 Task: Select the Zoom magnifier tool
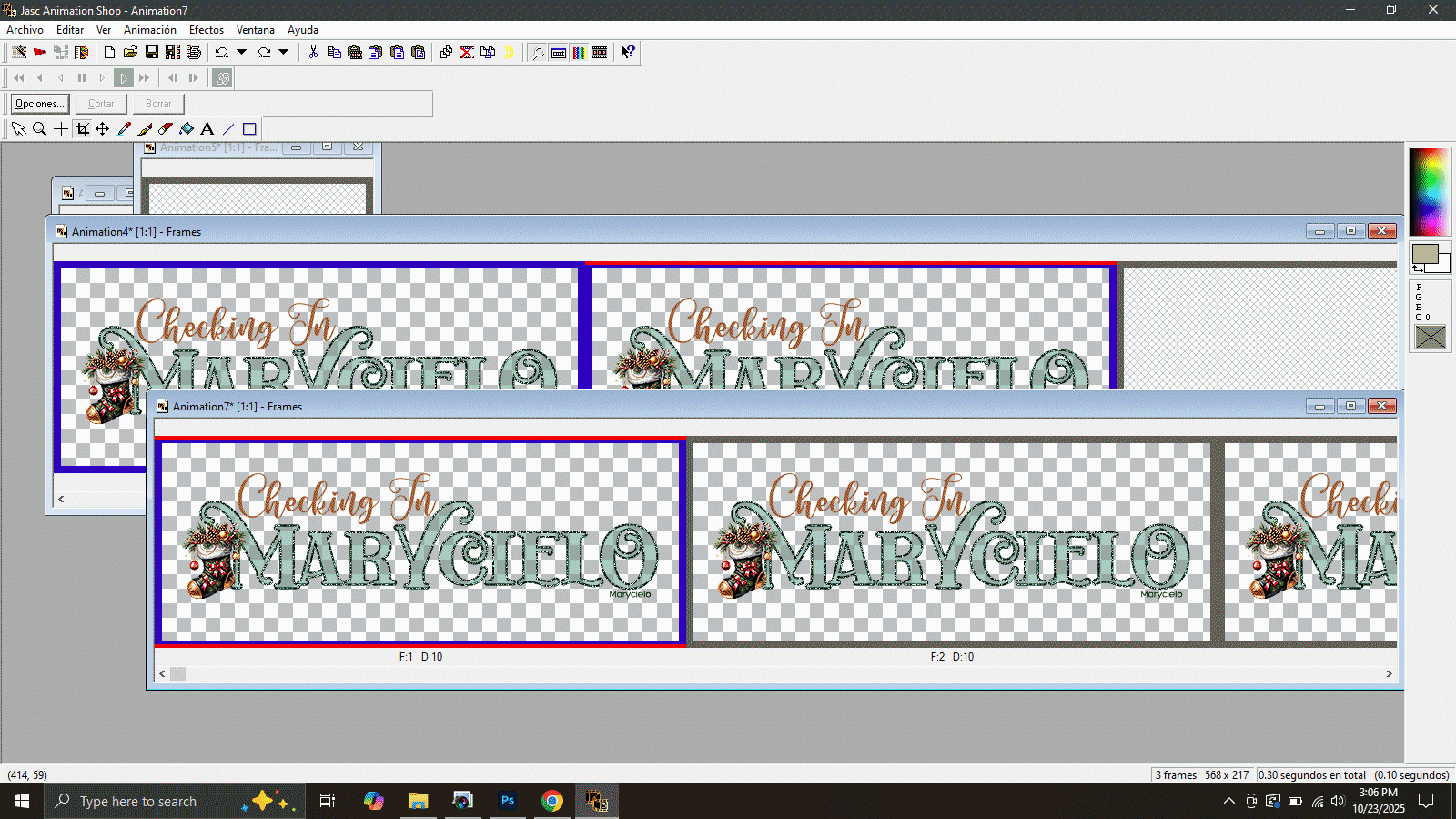39,129
